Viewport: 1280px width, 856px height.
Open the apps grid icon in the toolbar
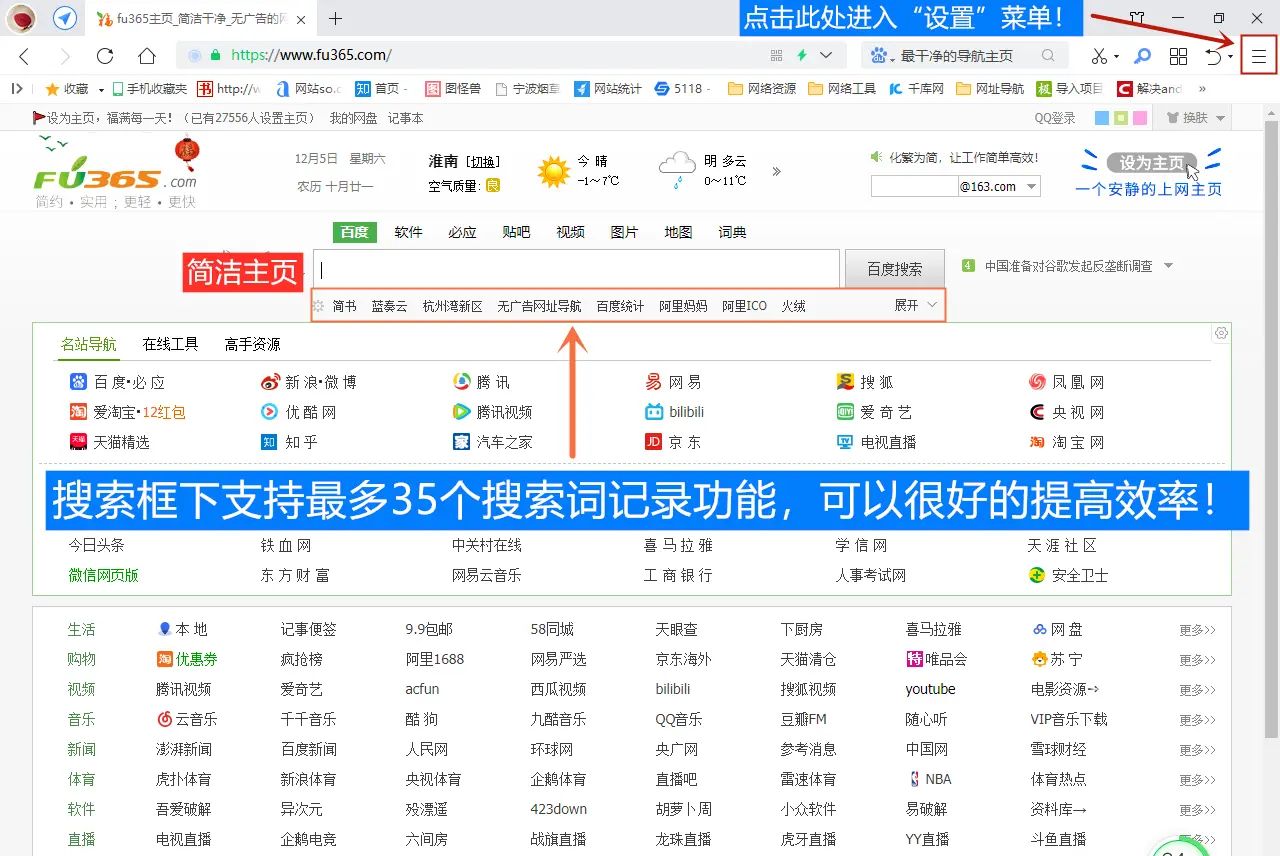[x=1178, y=56]
